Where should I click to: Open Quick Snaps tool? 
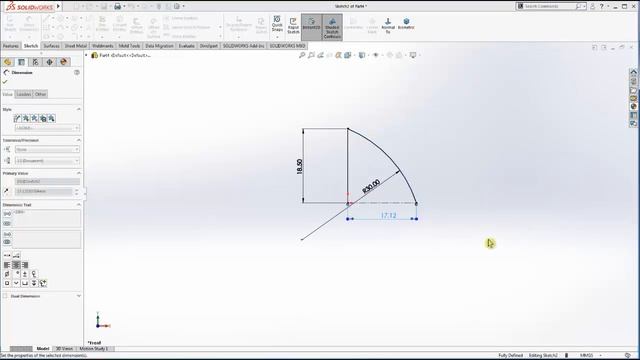pos(277,24)
